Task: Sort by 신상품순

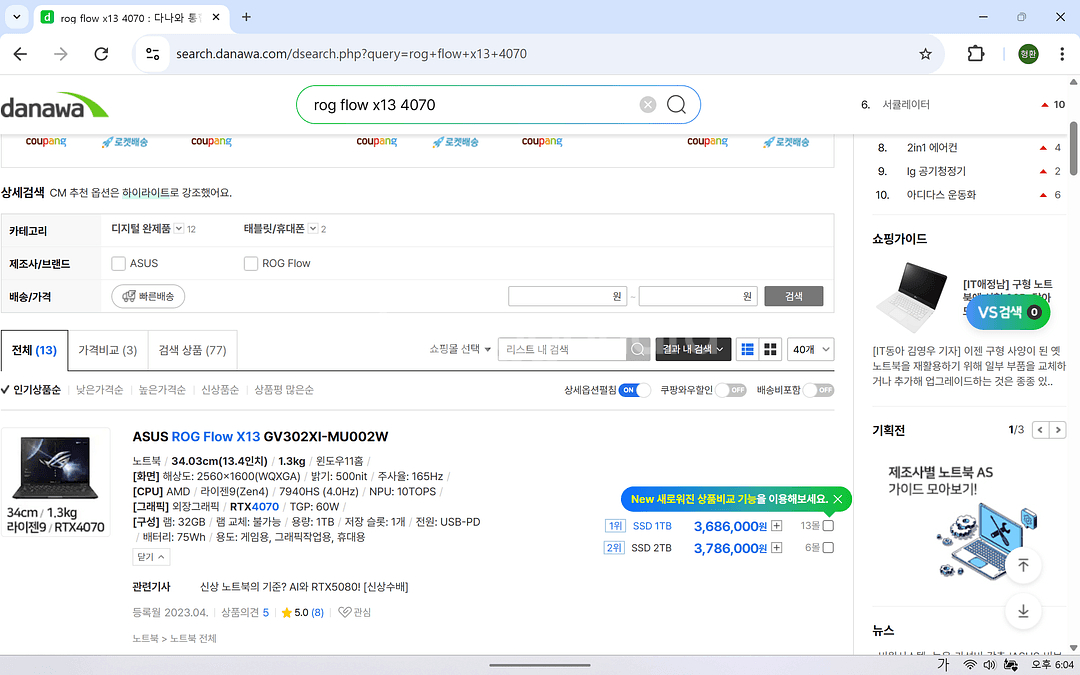Action: click(x=220, y=390)
